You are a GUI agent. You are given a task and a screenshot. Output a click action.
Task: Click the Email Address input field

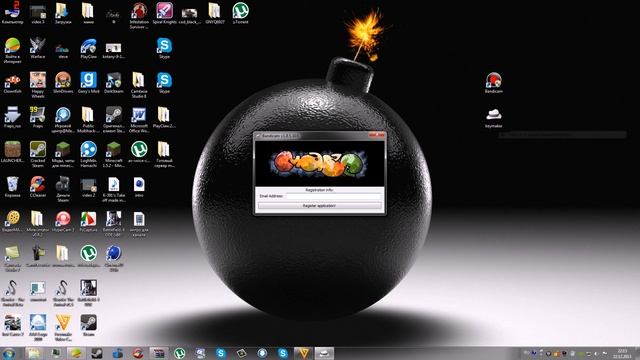(333, 196)
